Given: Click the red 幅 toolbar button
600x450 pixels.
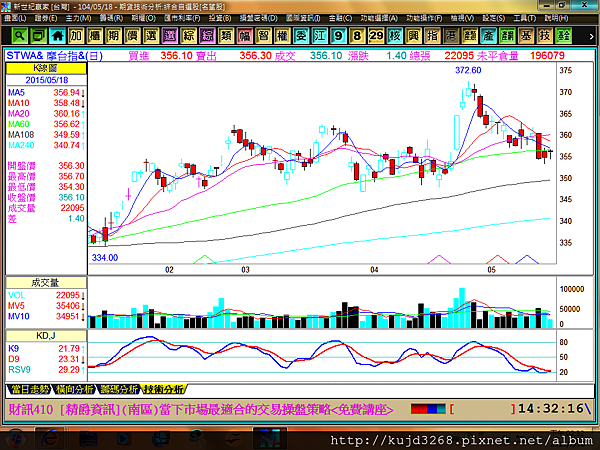Looking at the screenshot, I should point(245,36).
